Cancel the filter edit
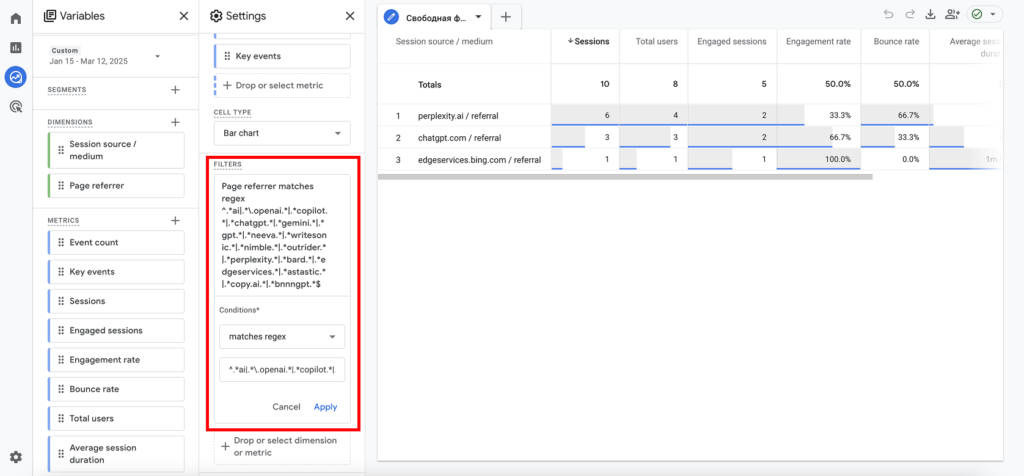1024x476 pixels. coord(286,407)
